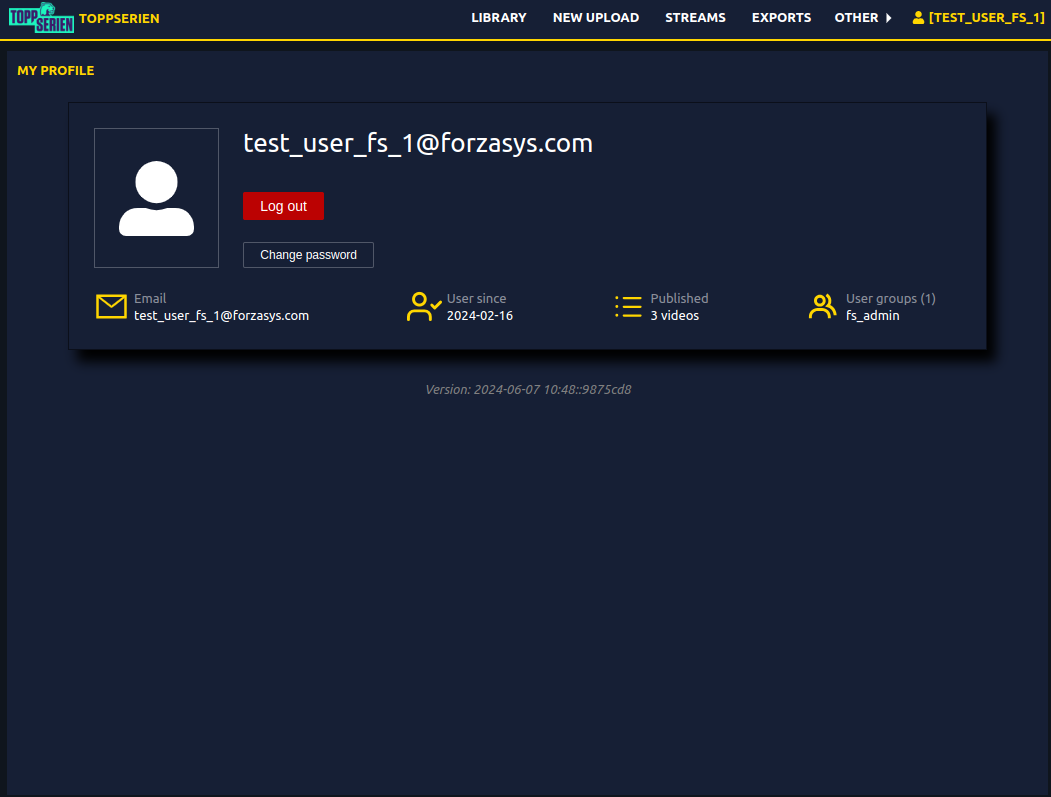Click the 'User groups' people icon

point(822,306)
